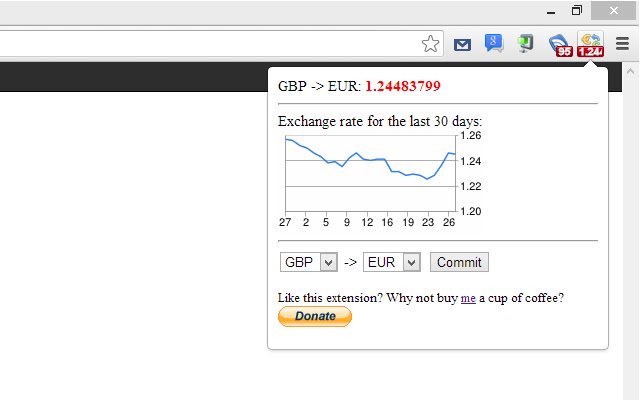Open the Chrome hamburger menu

[622, 43]
